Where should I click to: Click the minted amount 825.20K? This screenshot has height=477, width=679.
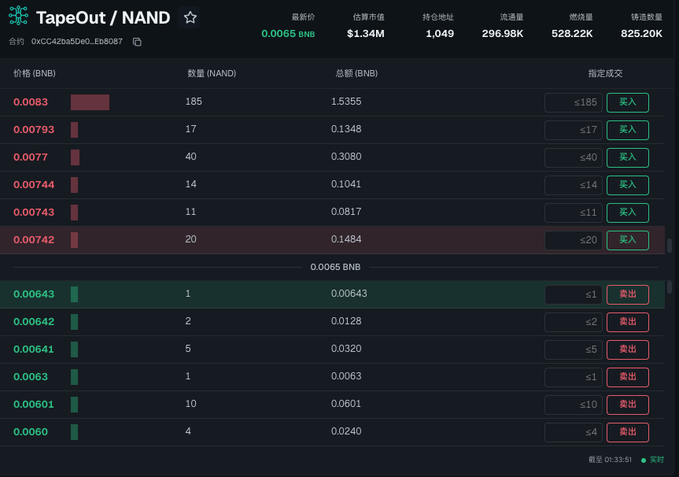click(641, 34)
